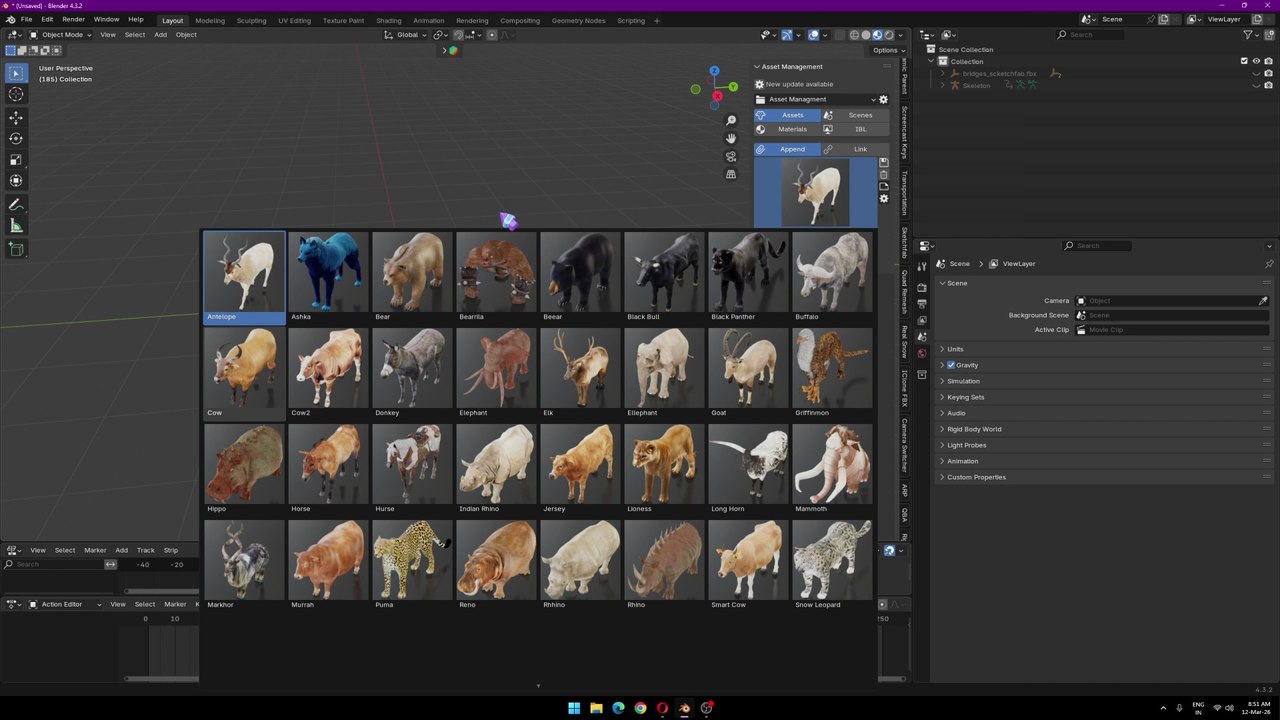Image resolution: width=1280 pixels, height=720 pixels.
Task: Open the Modeling workspace tab
Action: coord(210,20)
